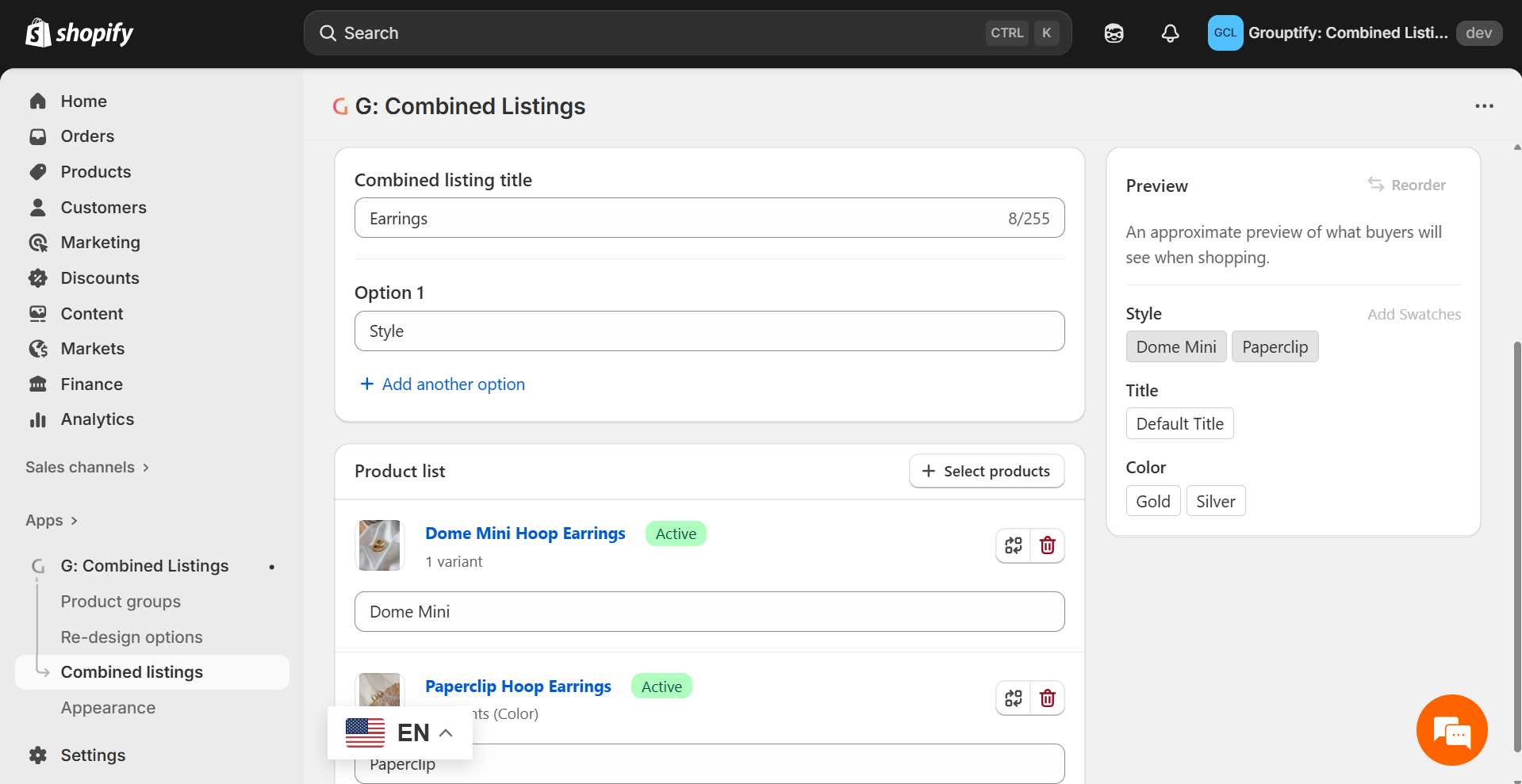The height and width of the screenshot is (784, 1522).
Task: Select the Gold color option
Action: click(x=1152, y=501)
